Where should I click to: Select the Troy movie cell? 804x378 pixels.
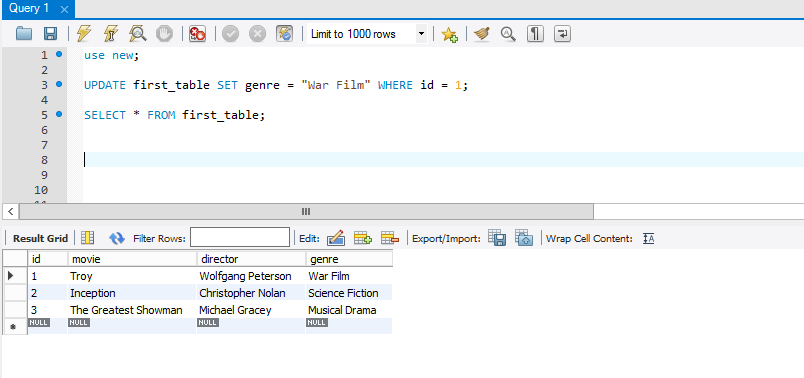click(132, 276)
